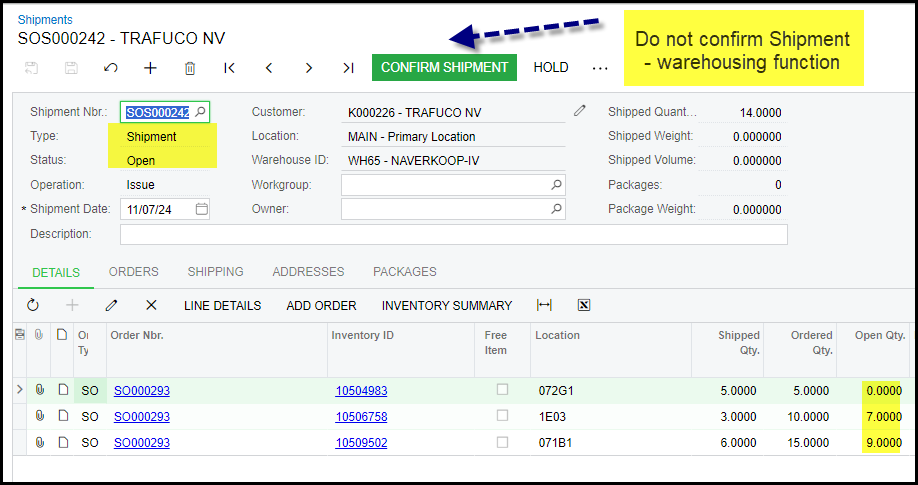Open the Owner lookup selector
This screenshot has height=485, width=918.
pyautogui.click(x=557, y=209)
